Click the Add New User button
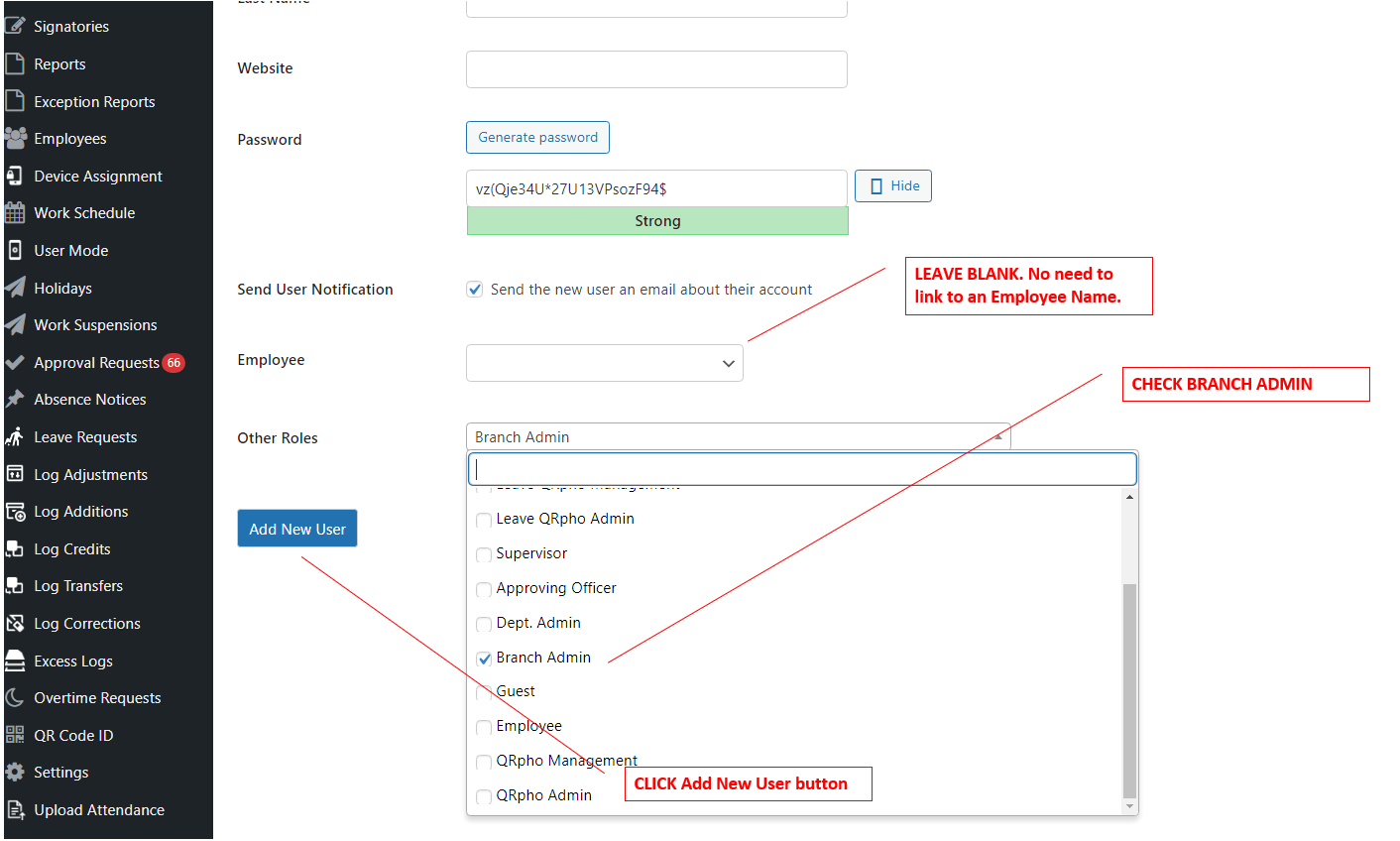Screen dimensions: 1400x841 pyautogui.click(x=296, y=528)
